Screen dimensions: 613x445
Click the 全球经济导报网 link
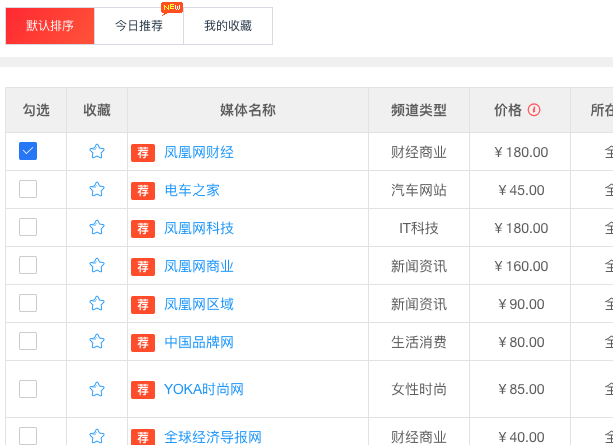point(213,437)
